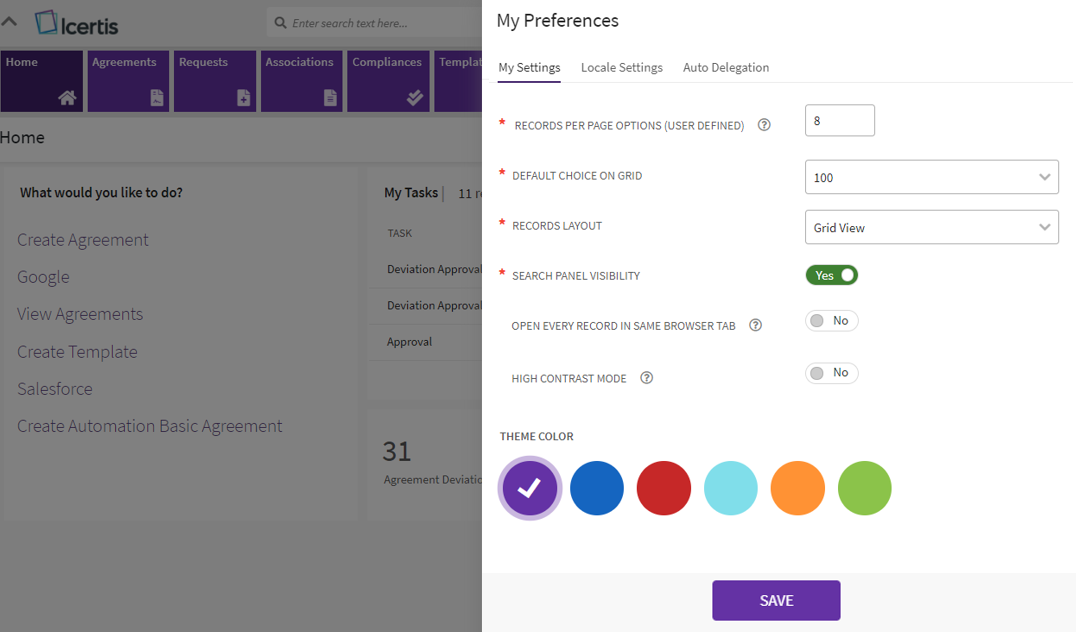The height and width of the screenshot is (632, 1076).
Task: Click the Records Per Page input field
Action: (x=839, y=121)
